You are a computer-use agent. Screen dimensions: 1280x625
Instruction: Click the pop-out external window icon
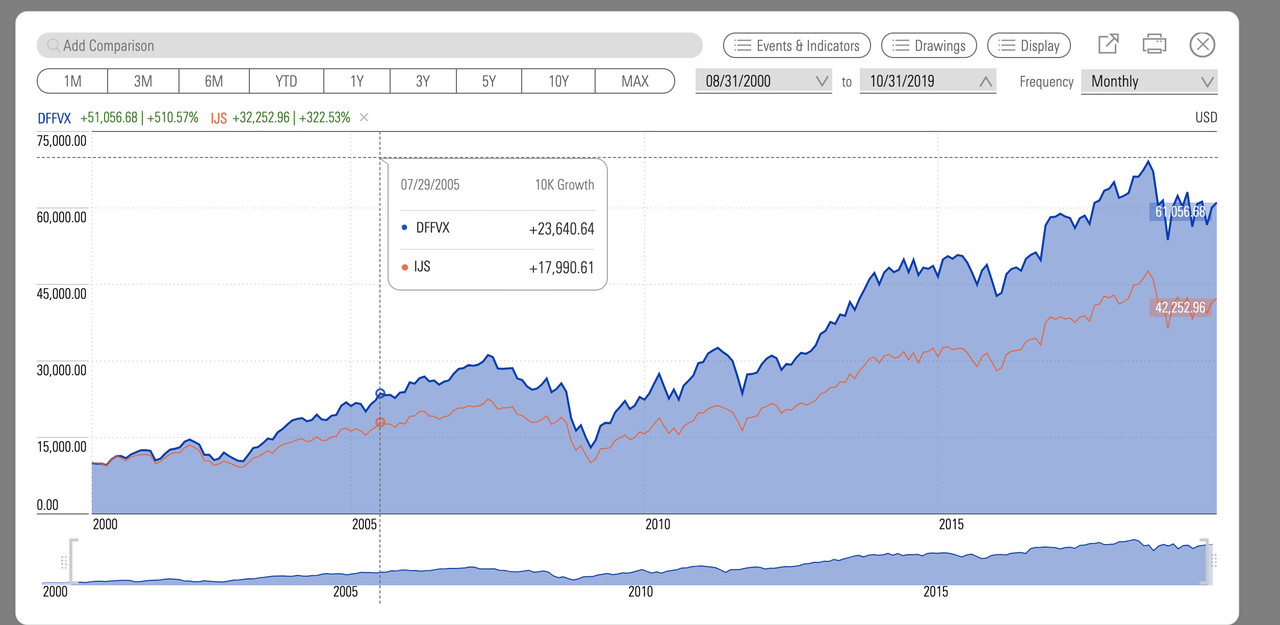1108,44
